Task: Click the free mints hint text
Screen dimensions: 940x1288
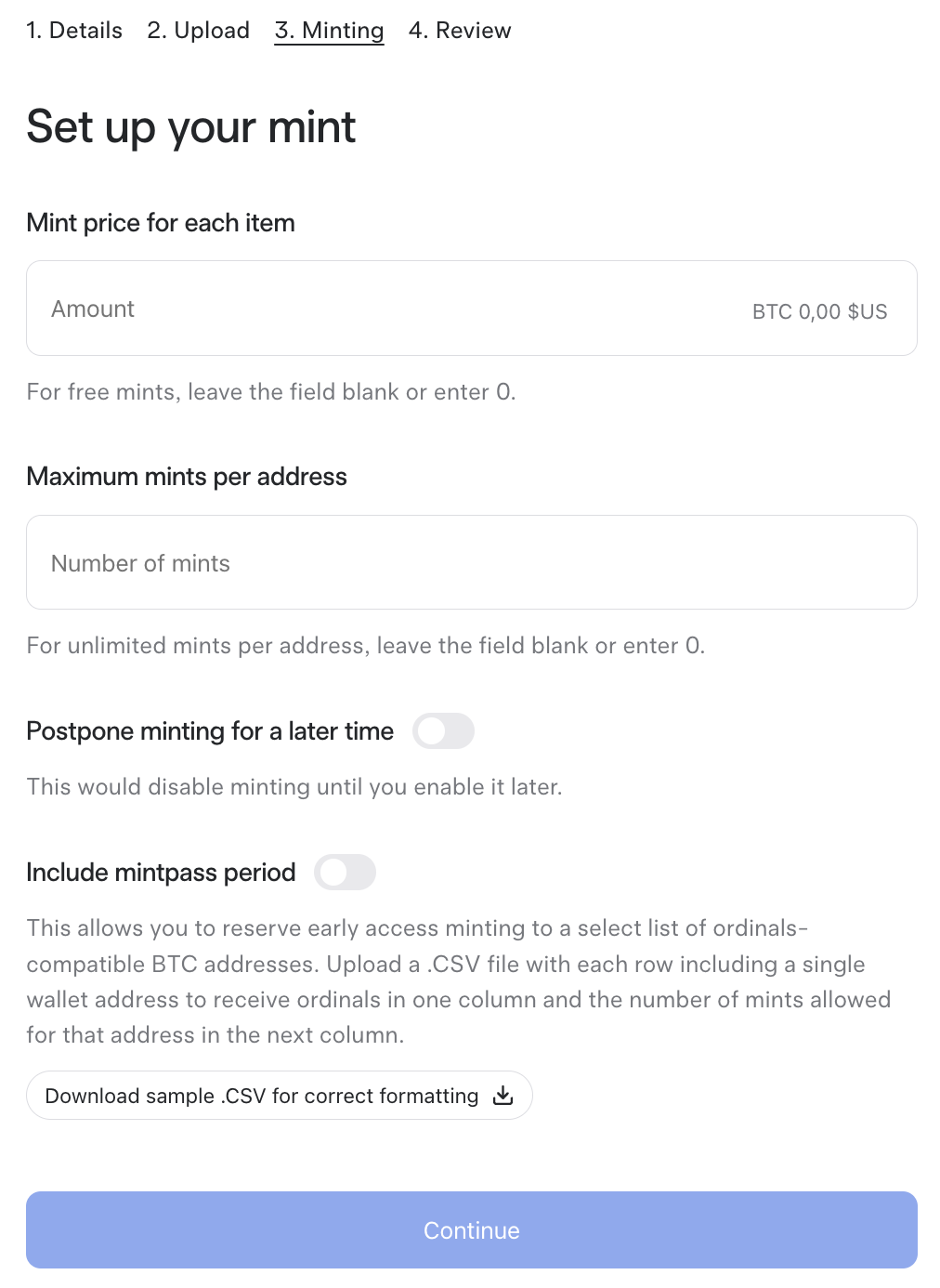Action: pos(271,392)
